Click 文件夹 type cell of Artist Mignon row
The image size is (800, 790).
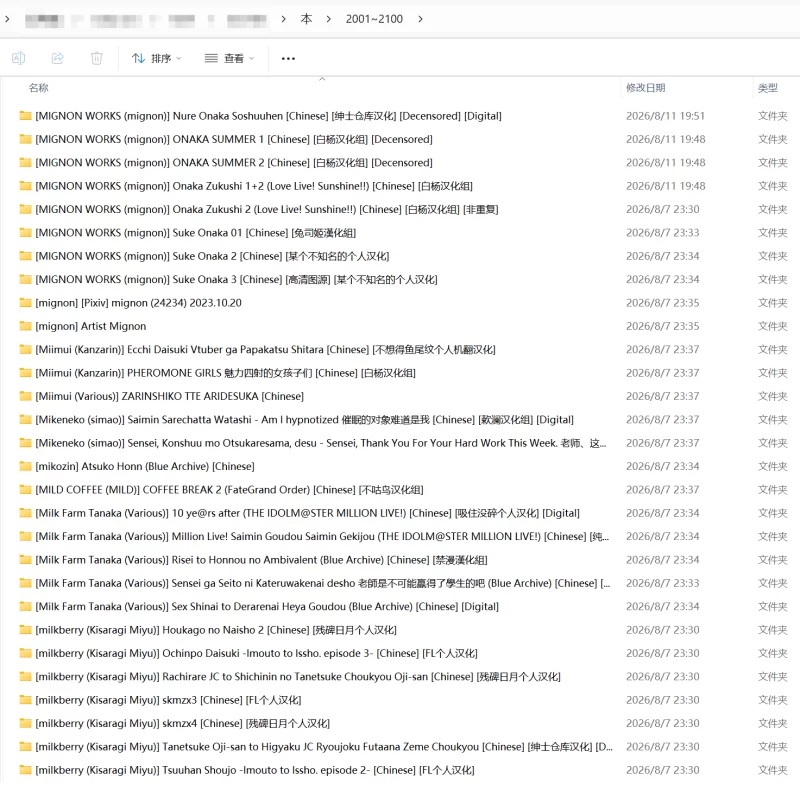(772, 326)
